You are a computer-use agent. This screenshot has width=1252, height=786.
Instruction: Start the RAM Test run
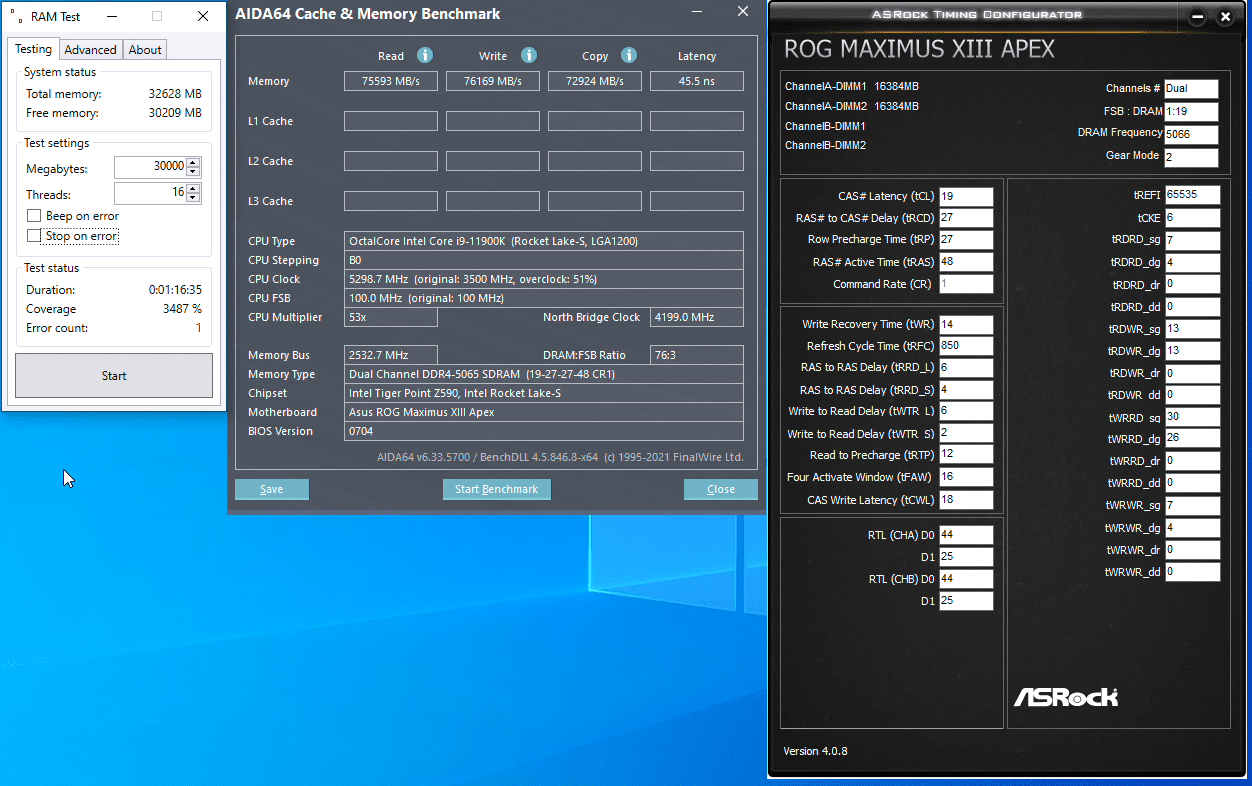pos(114,376)
